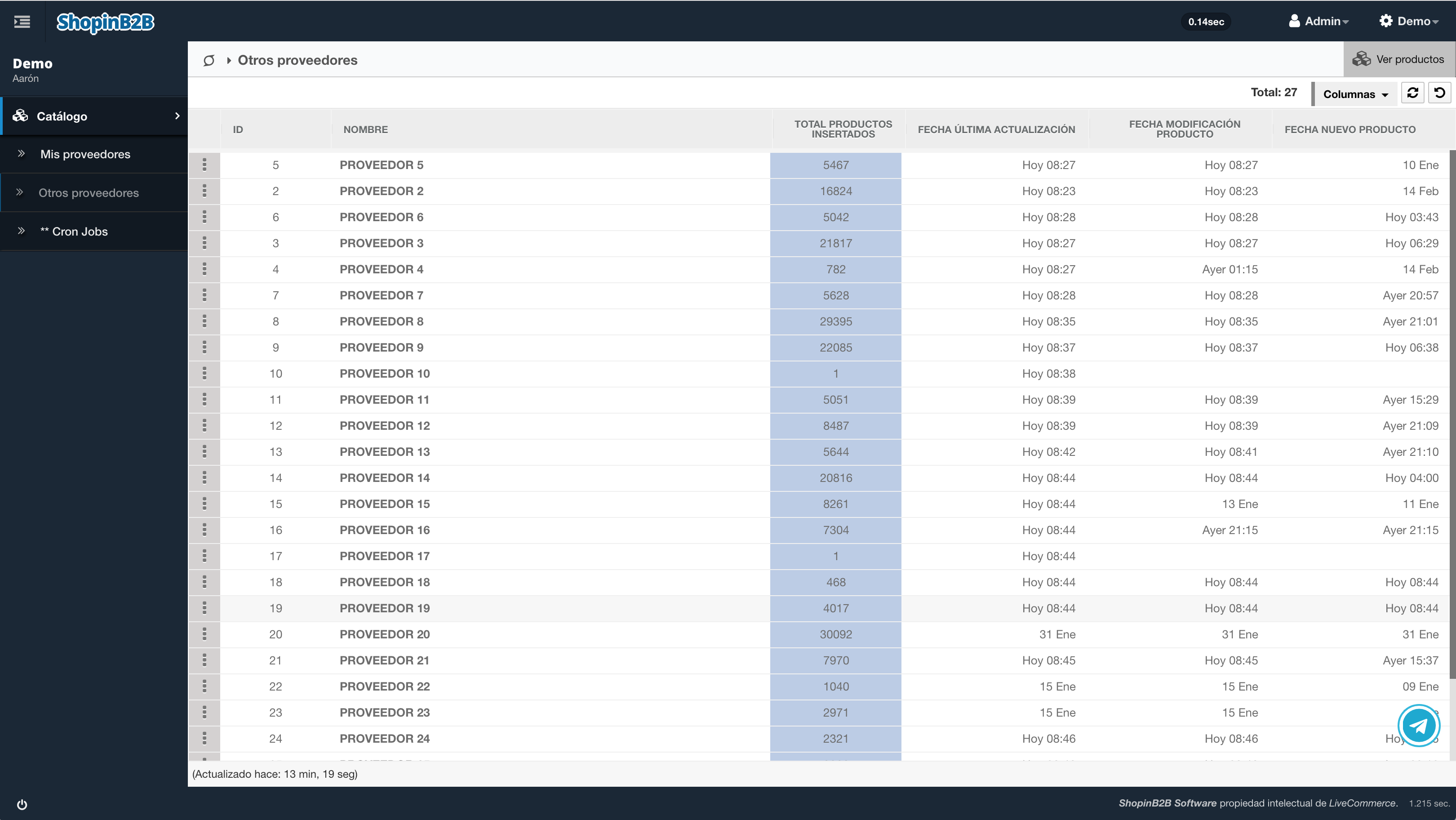Screen dimensions: 1456x820
Task: Click the Demo Aarón sidebar profile header
Action: click(33, 70)
